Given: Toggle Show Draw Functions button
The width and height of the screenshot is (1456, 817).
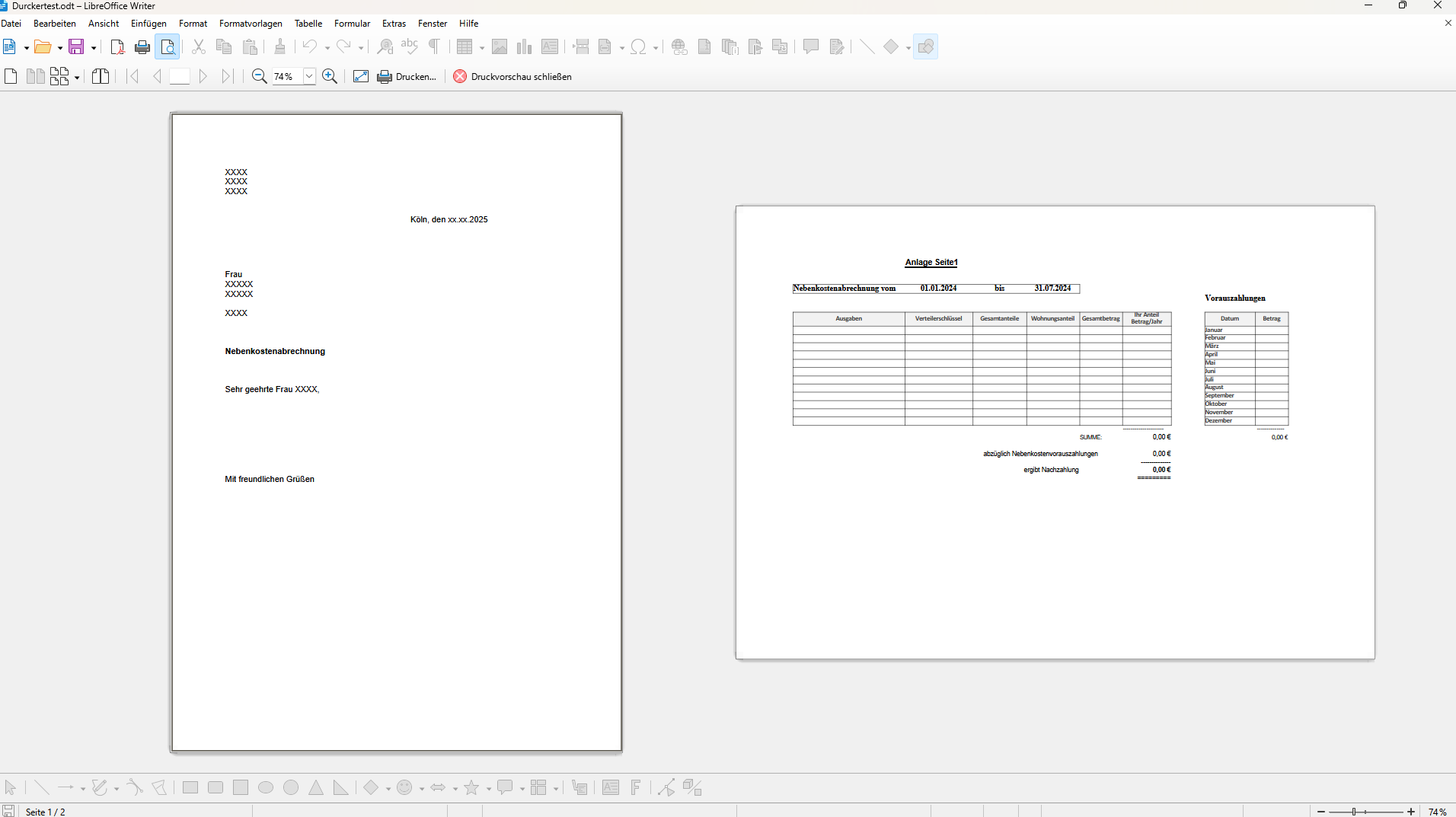Looking at the screenshot, I should pyautogui.click(x=926, y=47).
